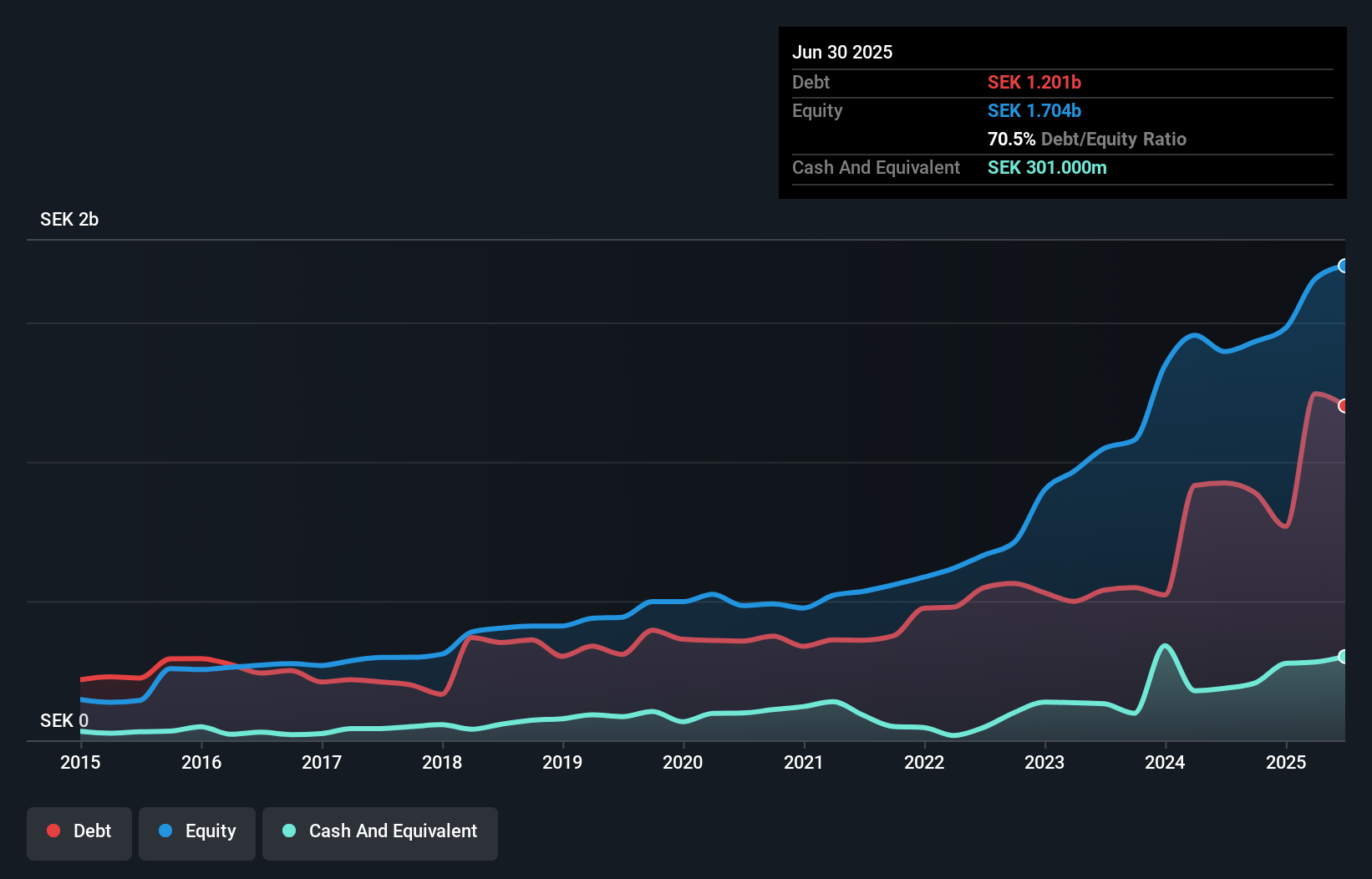
Task: Select the 2025 x-axis label
Action: click(x=1286, y=762)
